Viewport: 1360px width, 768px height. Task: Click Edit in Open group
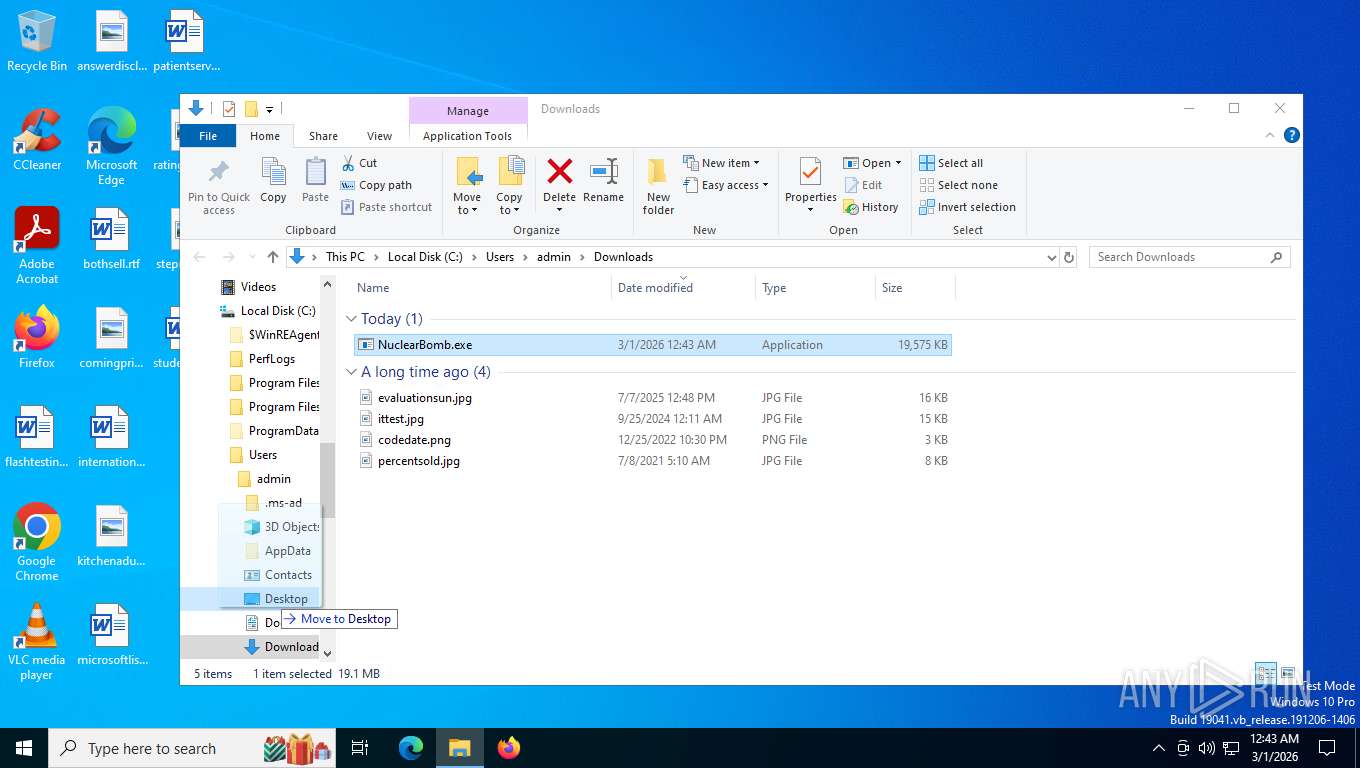click(x=864, y=185)
